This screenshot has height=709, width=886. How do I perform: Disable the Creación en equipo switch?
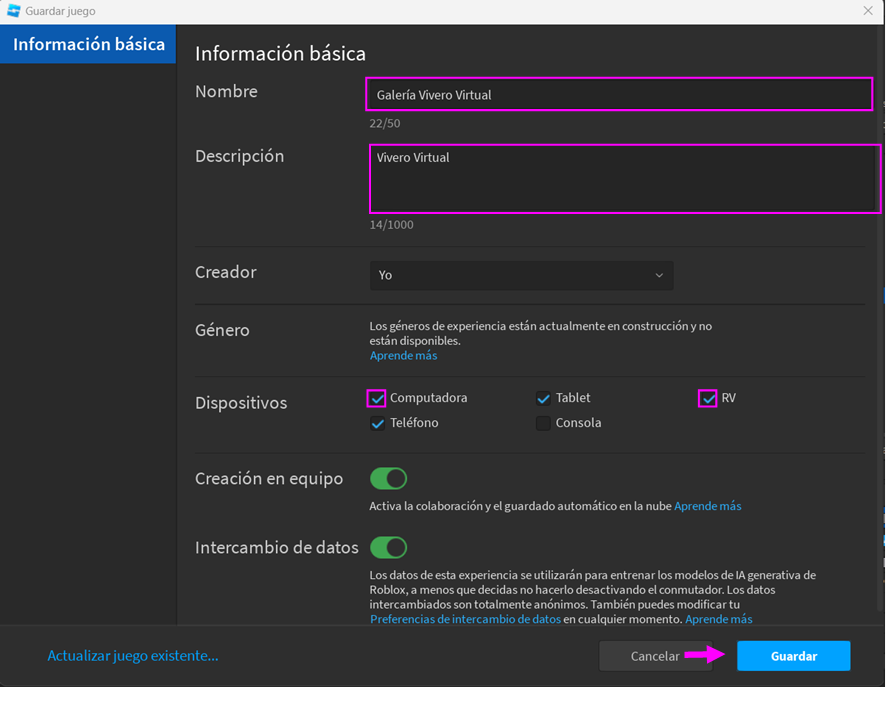click(x=388, y=479)
